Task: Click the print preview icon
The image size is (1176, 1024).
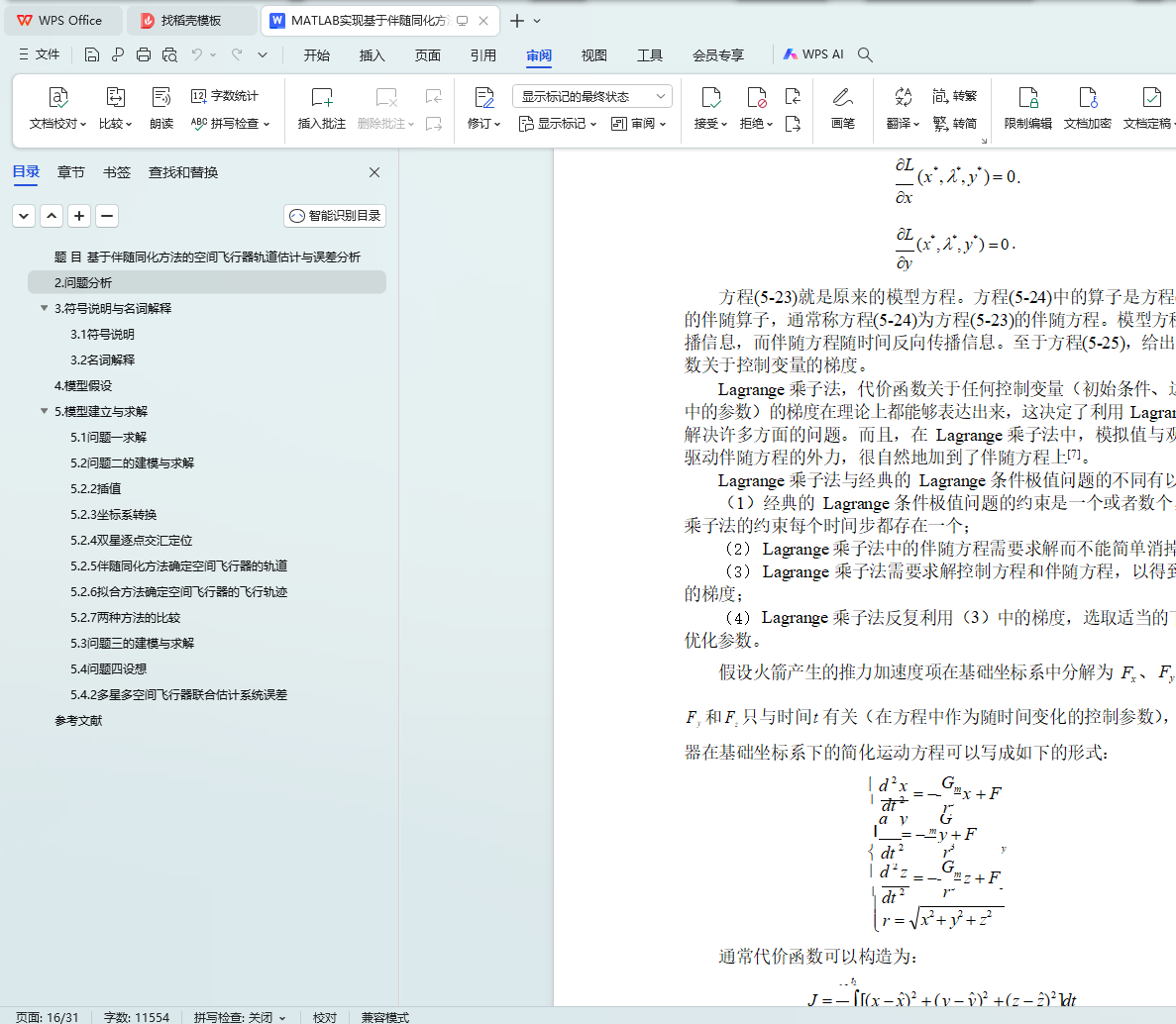Action: pyautogui.click(x=170, y=54)
